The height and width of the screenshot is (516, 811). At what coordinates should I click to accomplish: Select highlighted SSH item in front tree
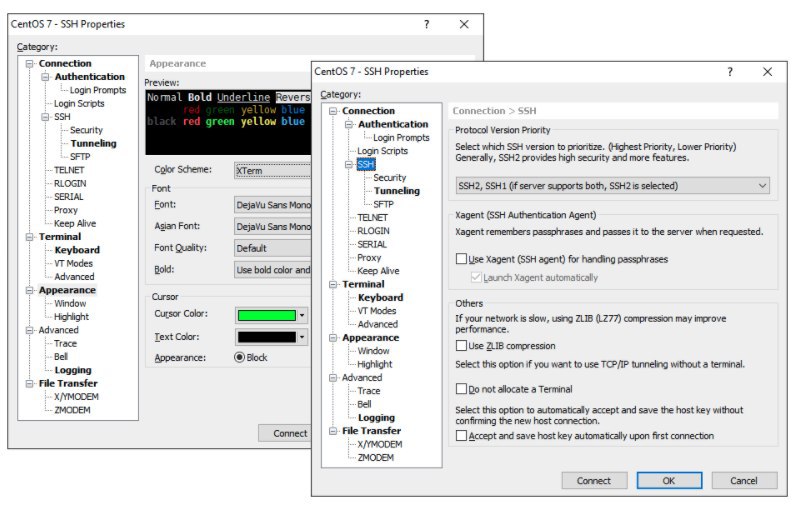tap(366, 164)
